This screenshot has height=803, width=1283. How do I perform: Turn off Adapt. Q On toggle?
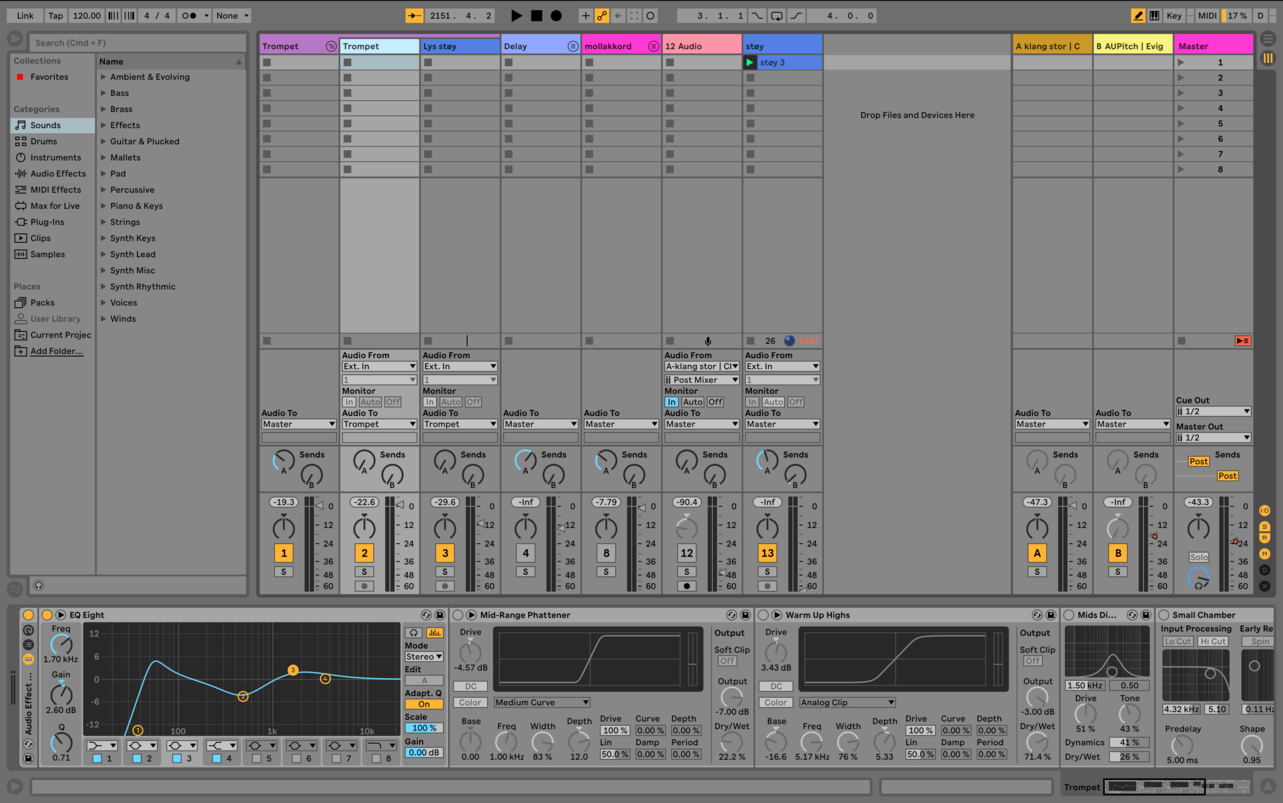423,705
